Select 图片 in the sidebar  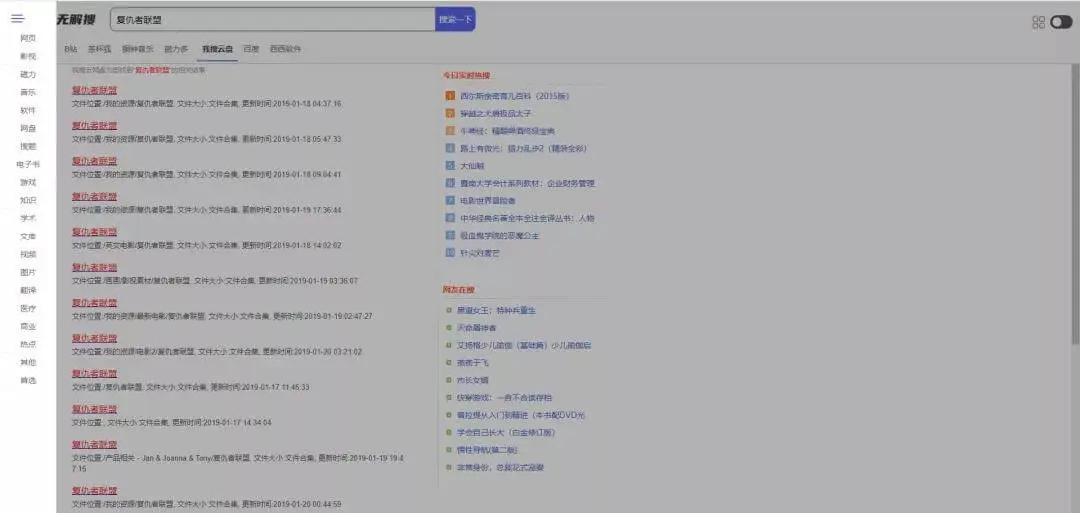coord(28,273)
